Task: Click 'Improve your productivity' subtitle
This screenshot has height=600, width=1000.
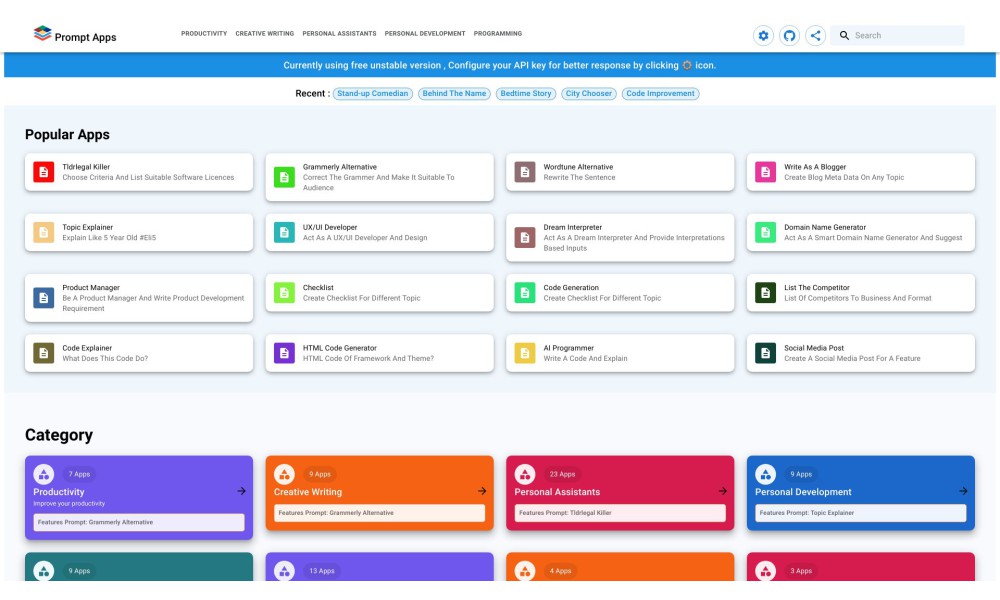Action: (x=69, y=504)
